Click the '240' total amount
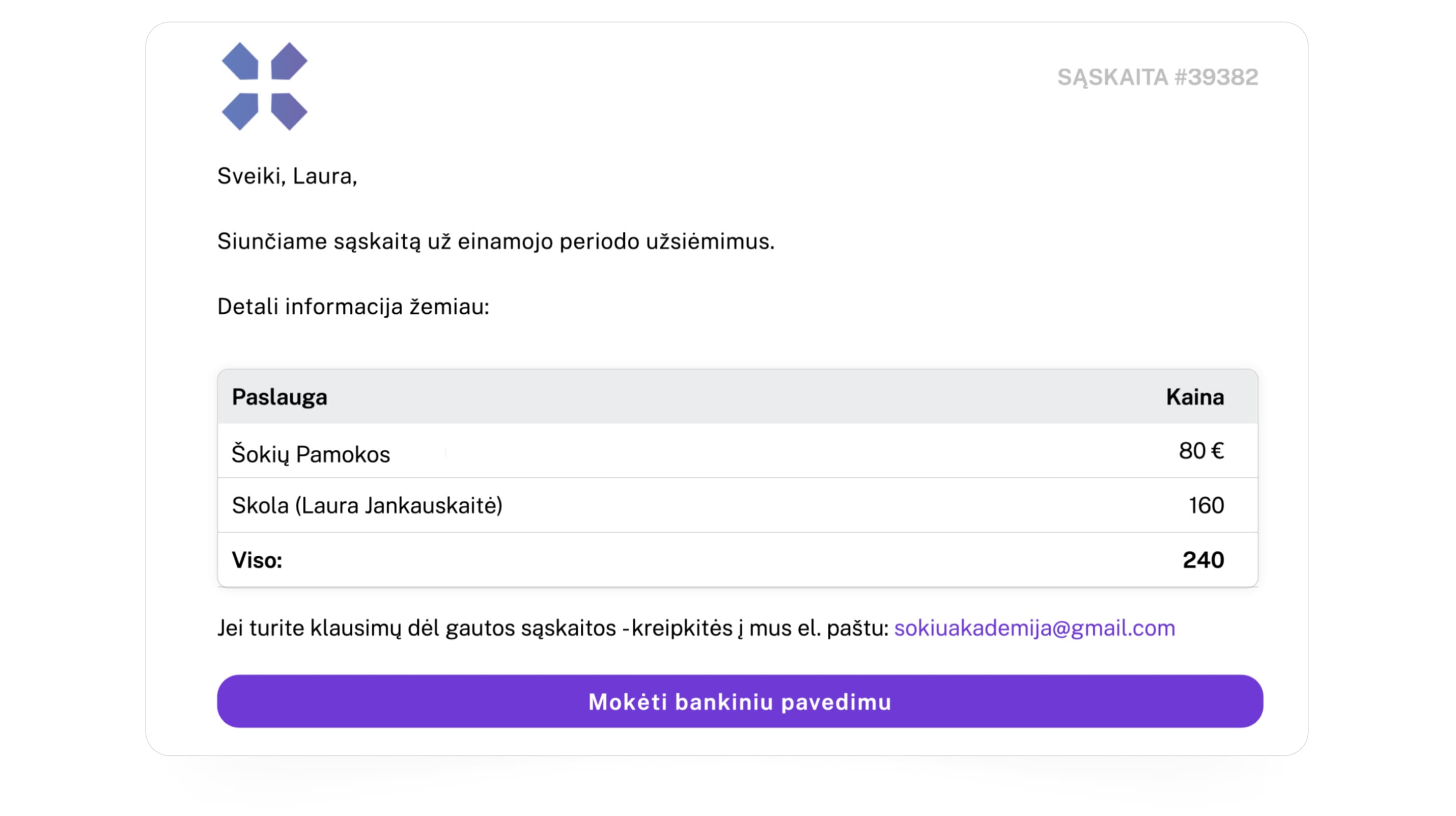 [1203, 560]
